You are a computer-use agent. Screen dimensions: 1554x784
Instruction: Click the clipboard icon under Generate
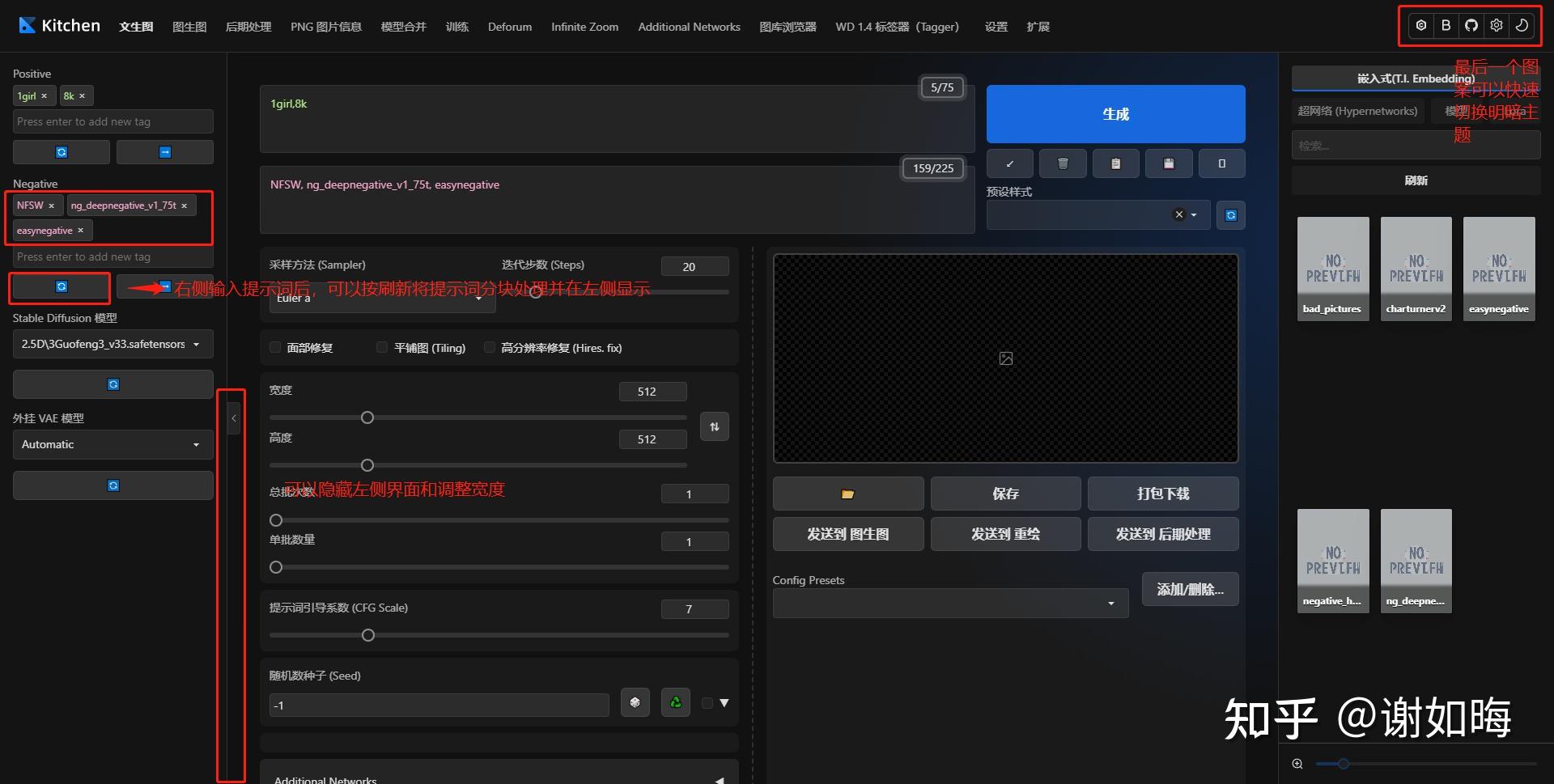click(x=1116, y=163)
